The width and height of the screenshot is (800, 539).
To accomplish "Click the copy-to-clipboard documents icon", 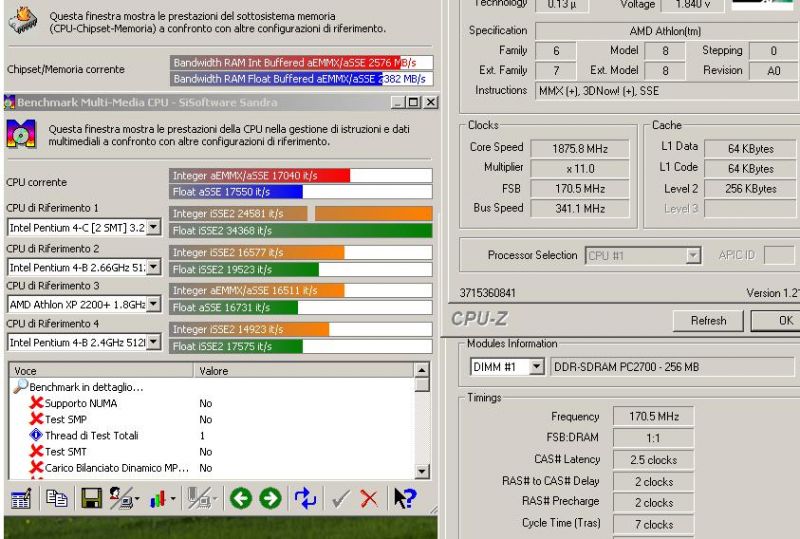I will click(x=57, y=498).
